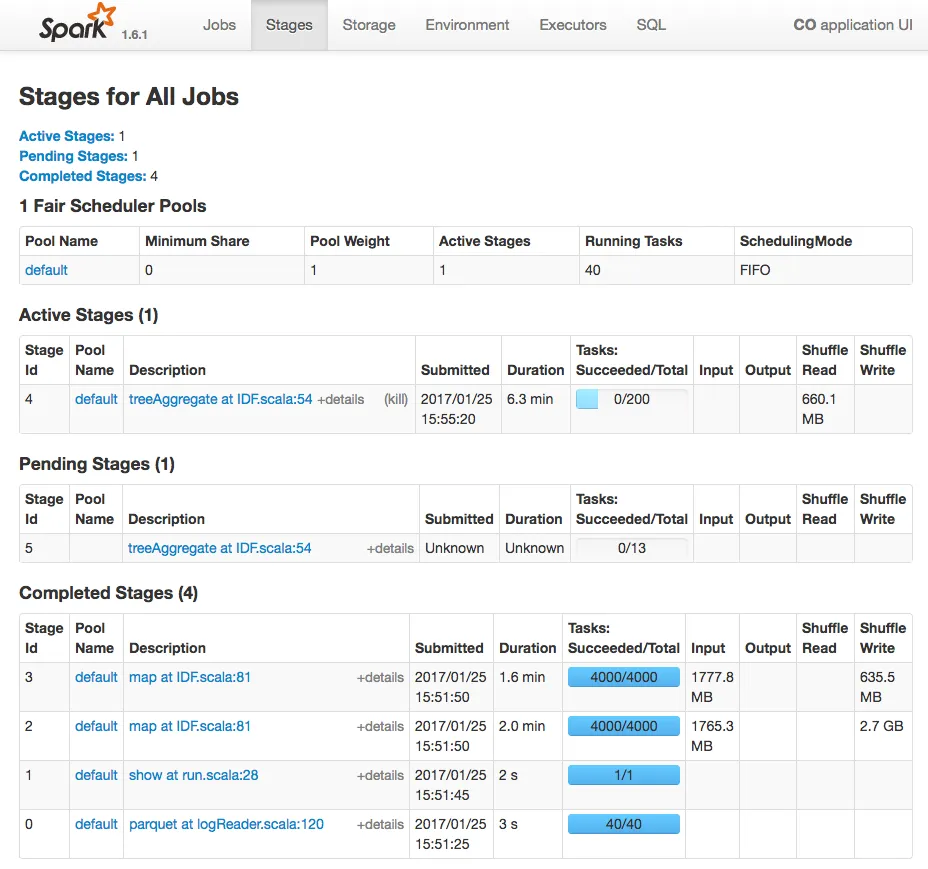Expand +details for active treeAggregate stage
This screenshot has height=869, width=928.
[x=340, y=399]
